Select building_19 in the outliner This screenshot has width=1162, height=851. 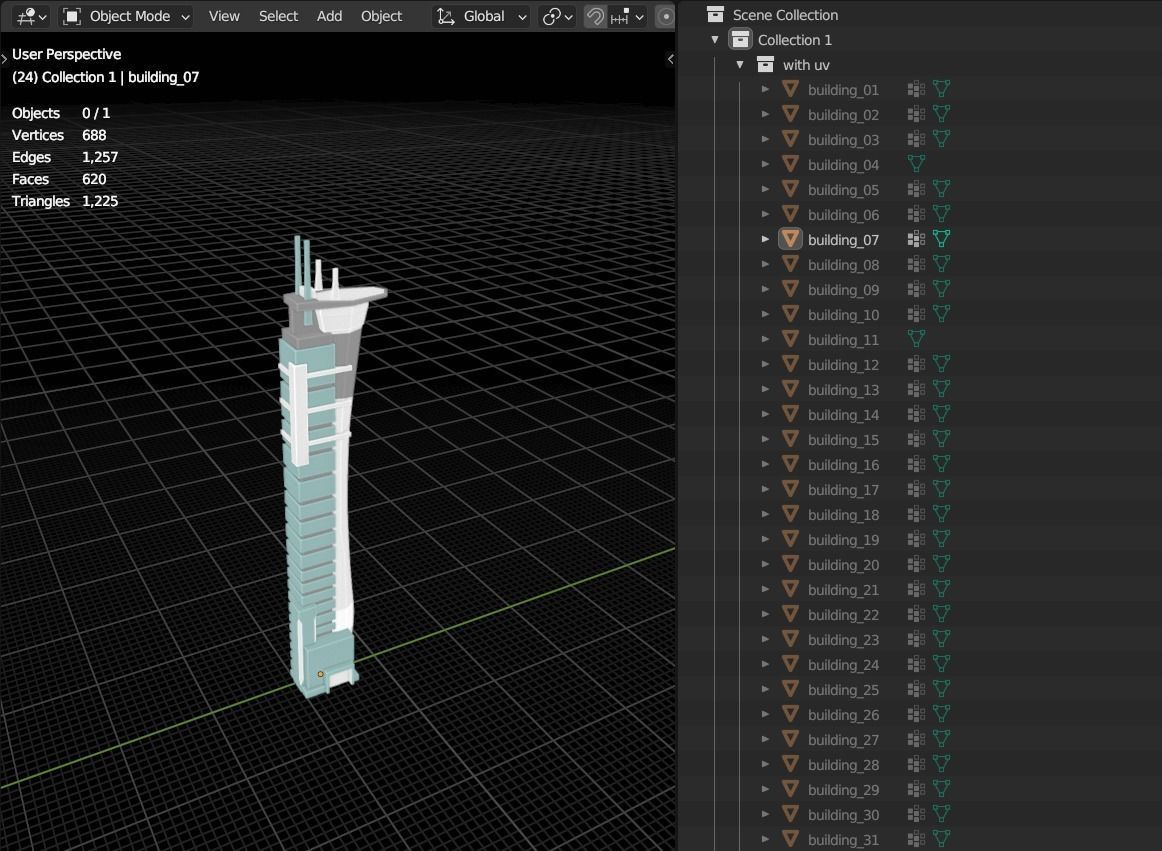(x=843, y=540)
